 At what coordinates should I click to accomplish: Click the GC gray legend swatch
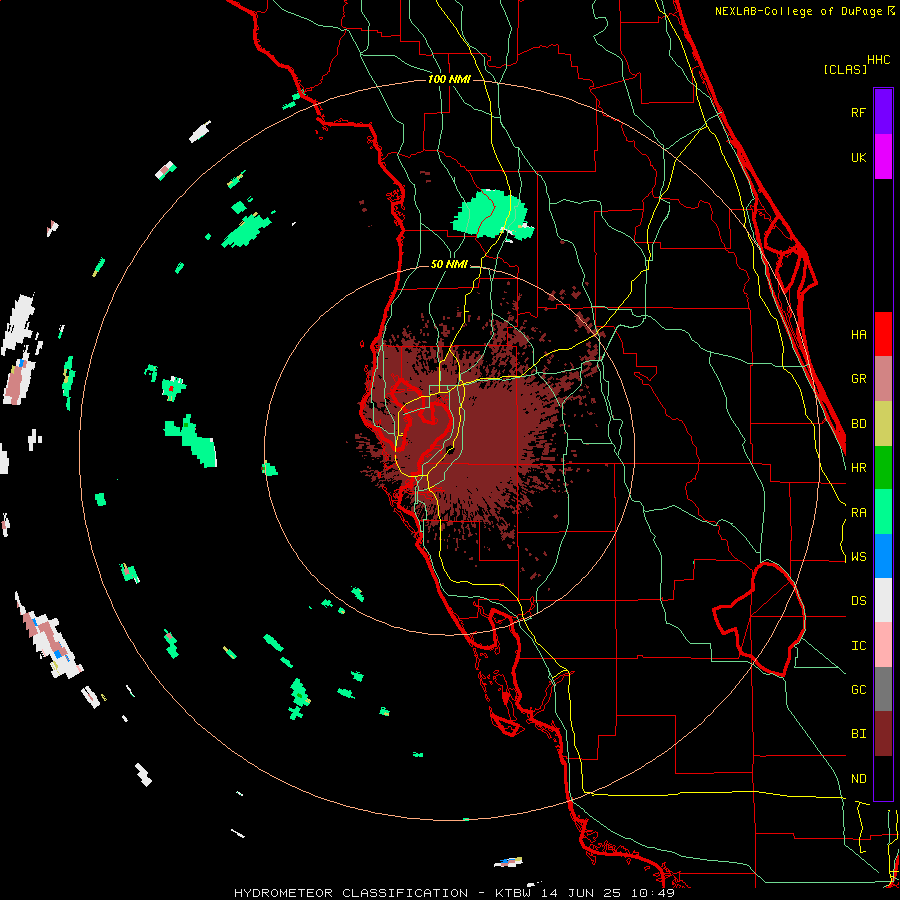883,689
